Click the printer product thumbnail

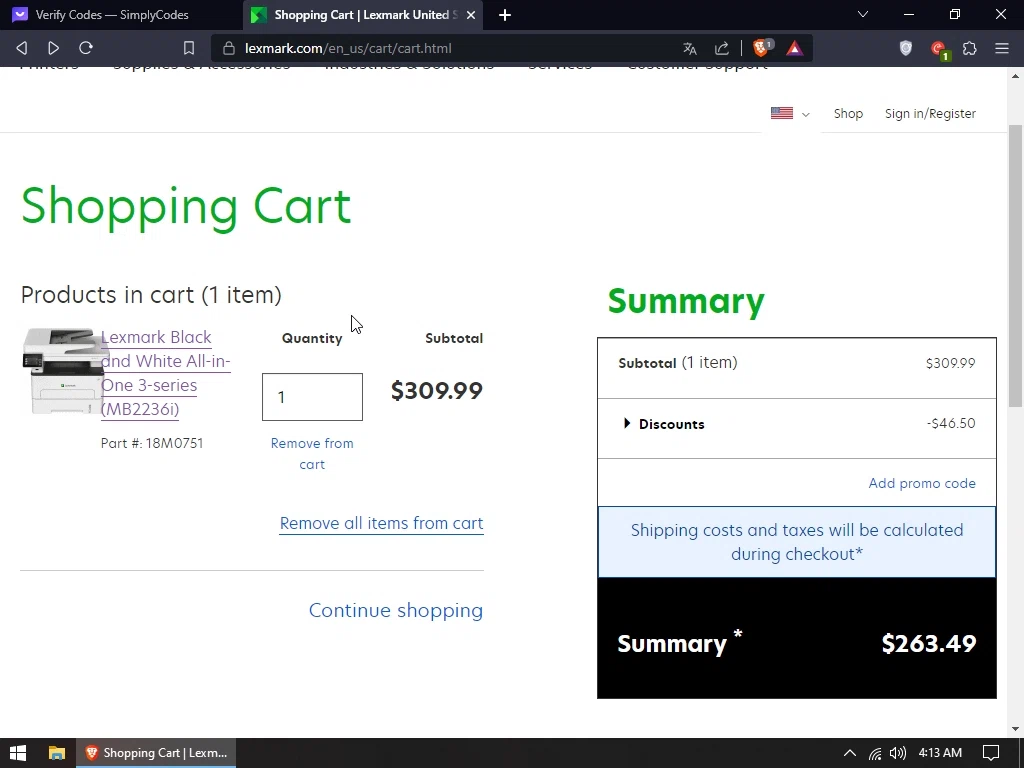(x=62, y=371)
